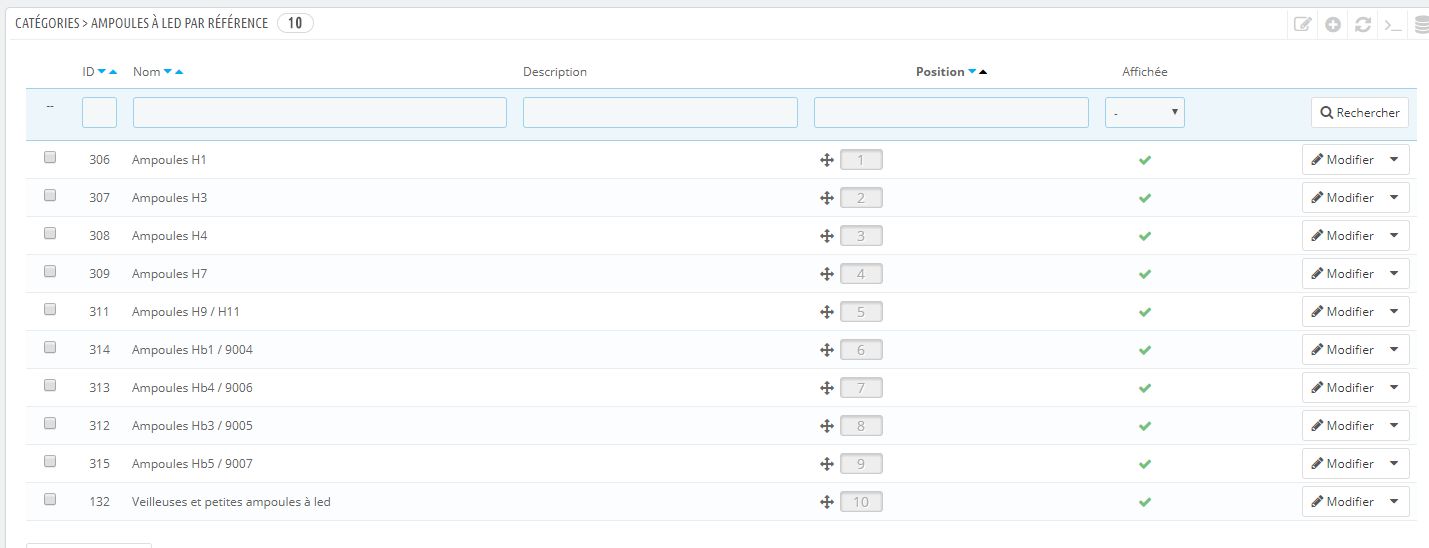Screen dimensions: 1429x548
Task: Click ID 314 cell
Action: (99, 350)
